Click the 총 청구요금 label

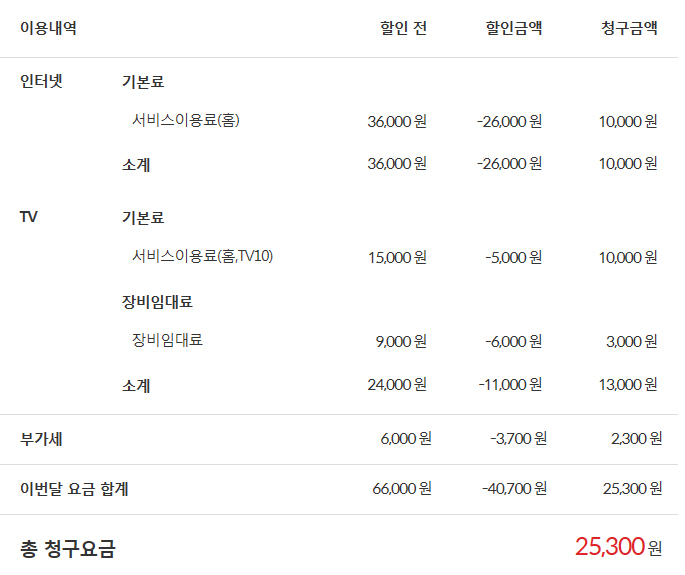coord(67,548)
